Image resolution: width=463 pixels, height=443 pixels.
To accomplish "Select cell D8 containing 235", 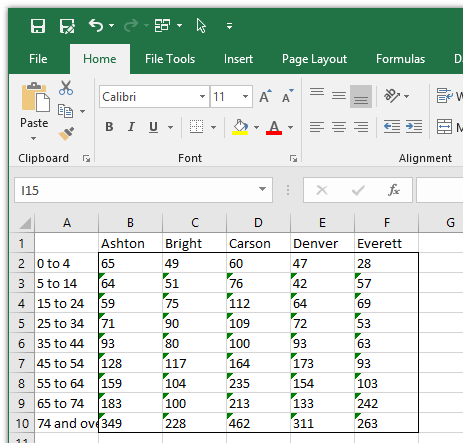I will click(x=258, y=383).
